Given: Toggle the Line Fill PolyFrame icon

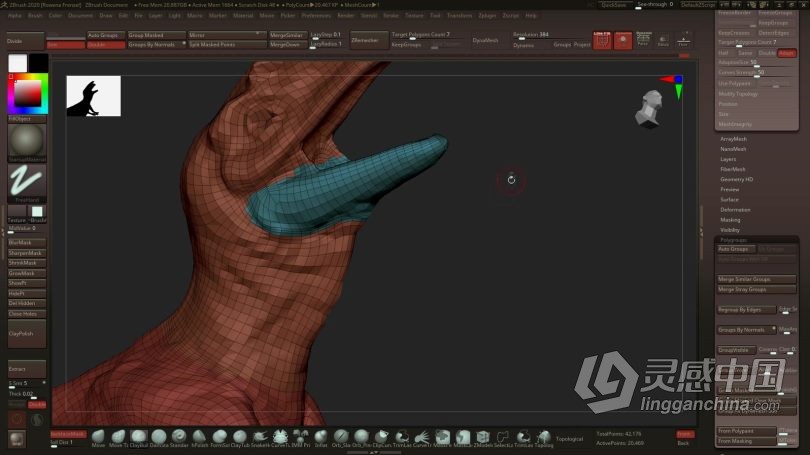Looking at the screenshot, I should click(x=602, y=40).
